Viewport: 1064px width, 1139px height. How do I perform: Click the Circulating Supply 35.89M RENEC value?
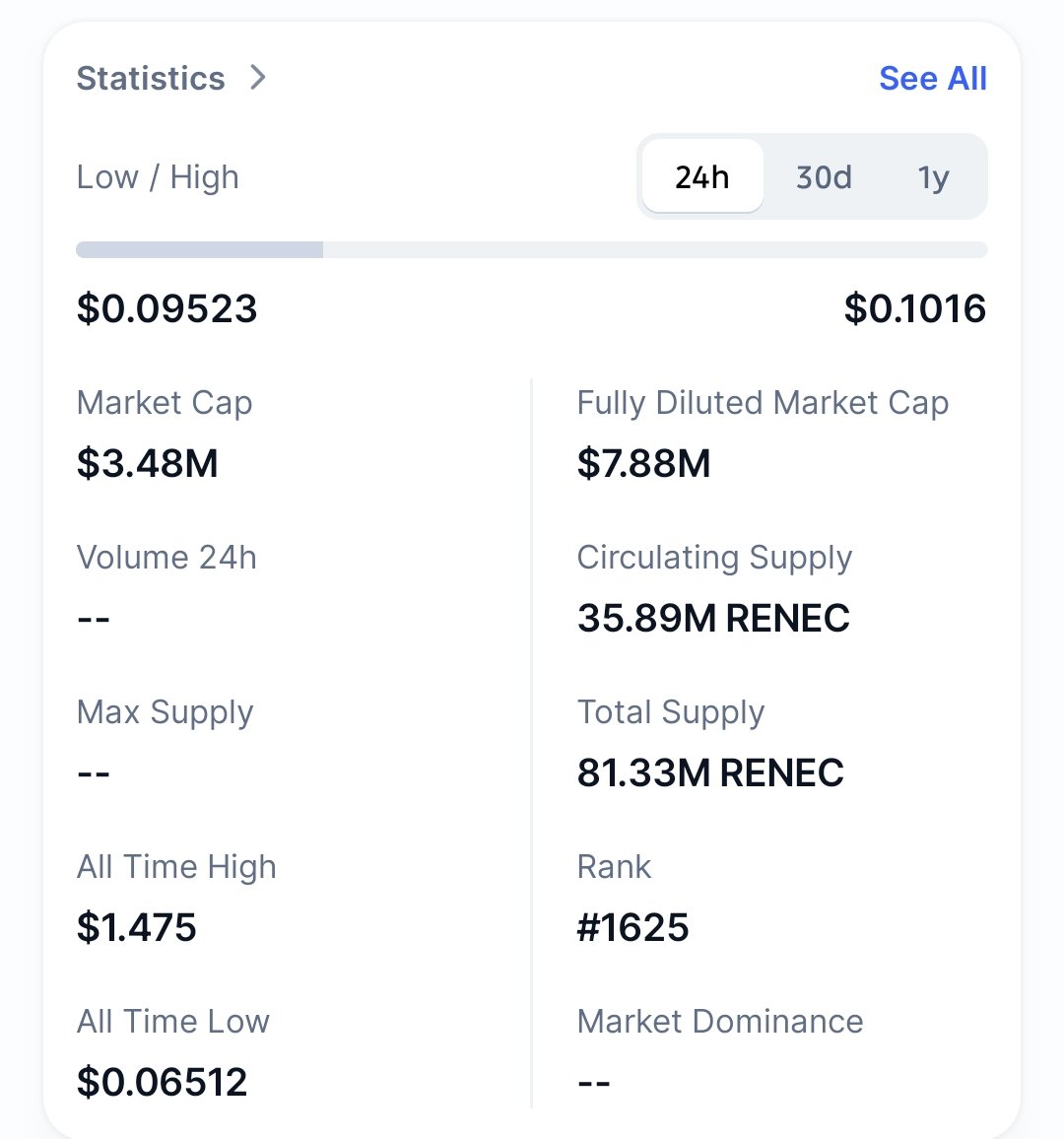(x=713, y=618)
